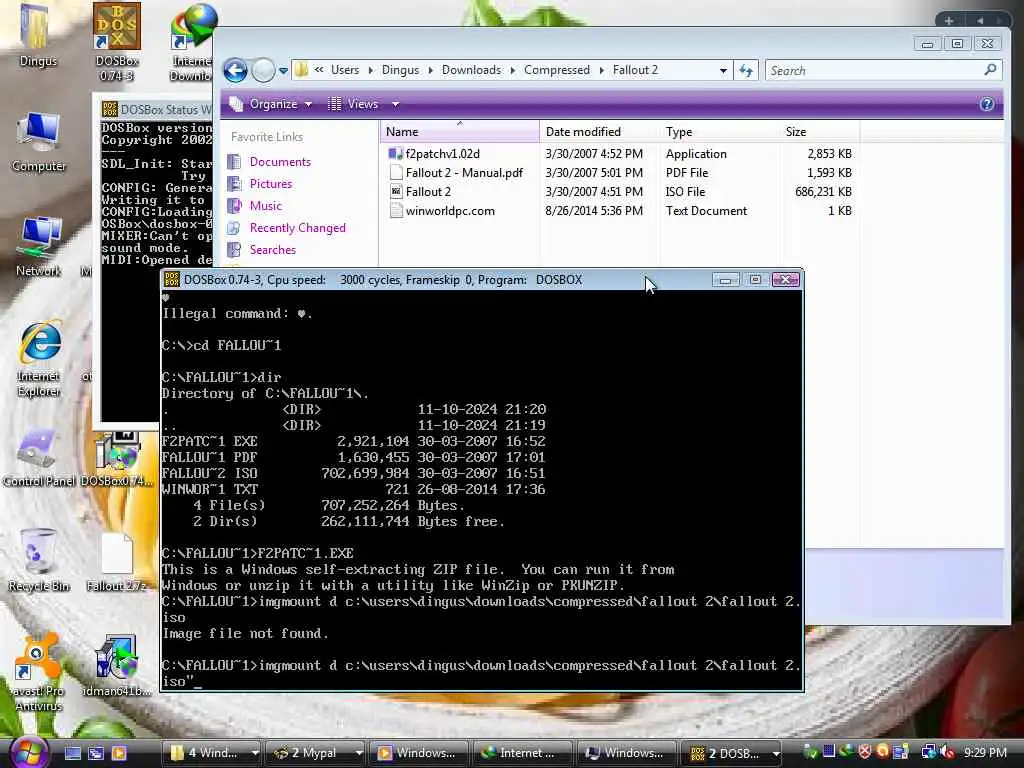Select Fallout 2 - Manual.pdf file

[464, 173]
